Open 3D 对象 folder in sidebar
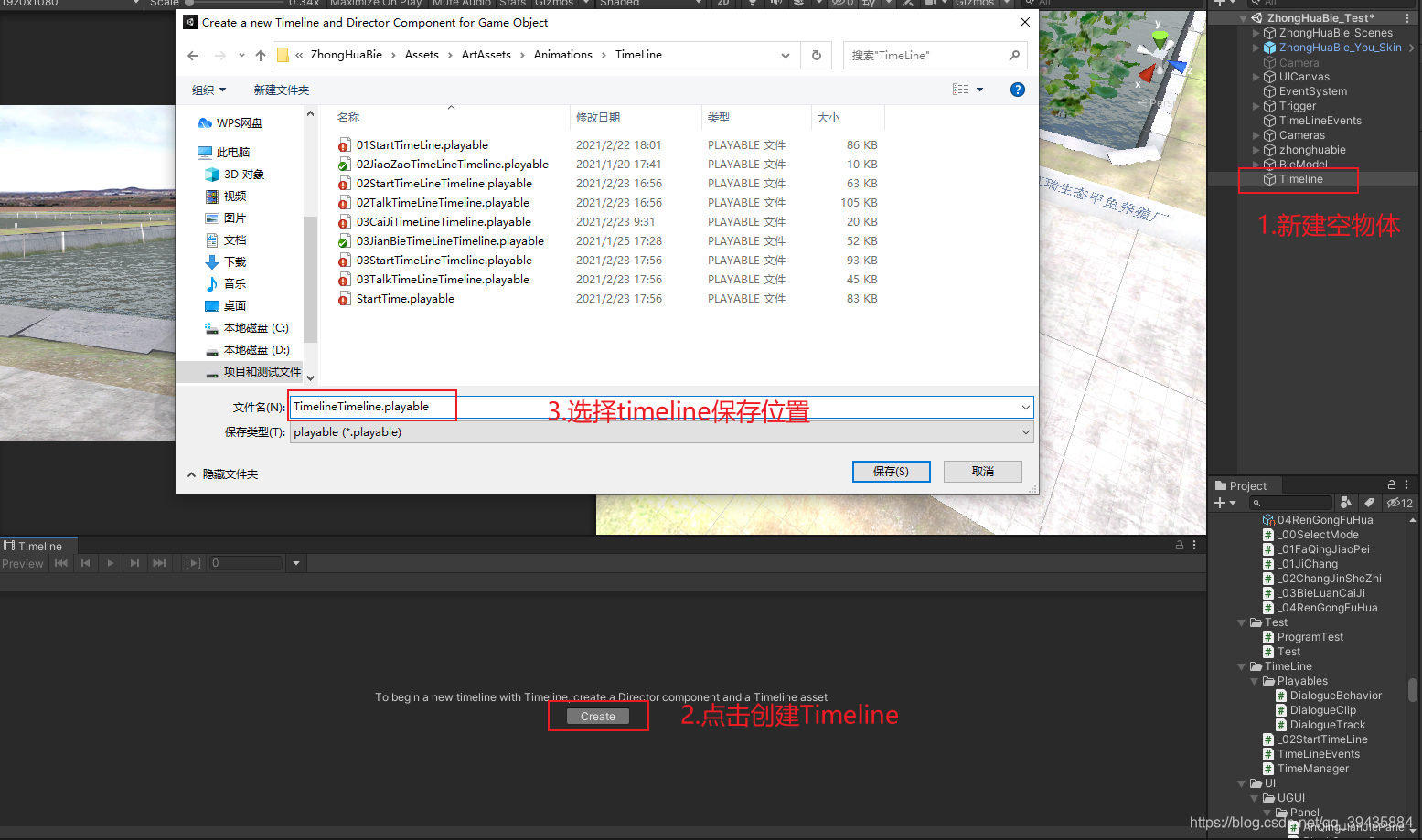Screen dimensions: 1422x840 point(235,175)
